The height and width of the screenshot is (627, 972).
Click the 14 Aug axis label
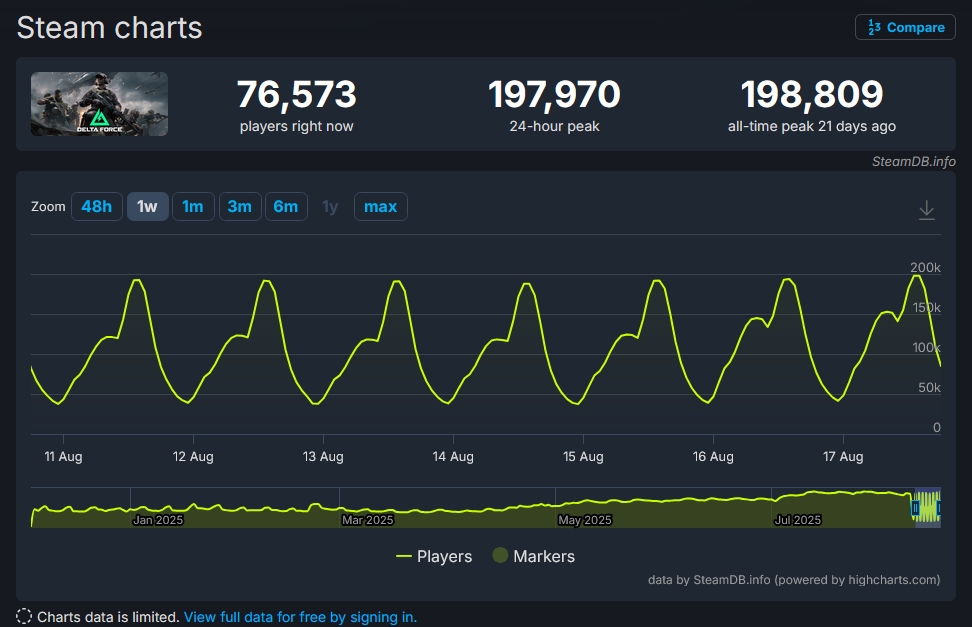(x=453, y=456)
